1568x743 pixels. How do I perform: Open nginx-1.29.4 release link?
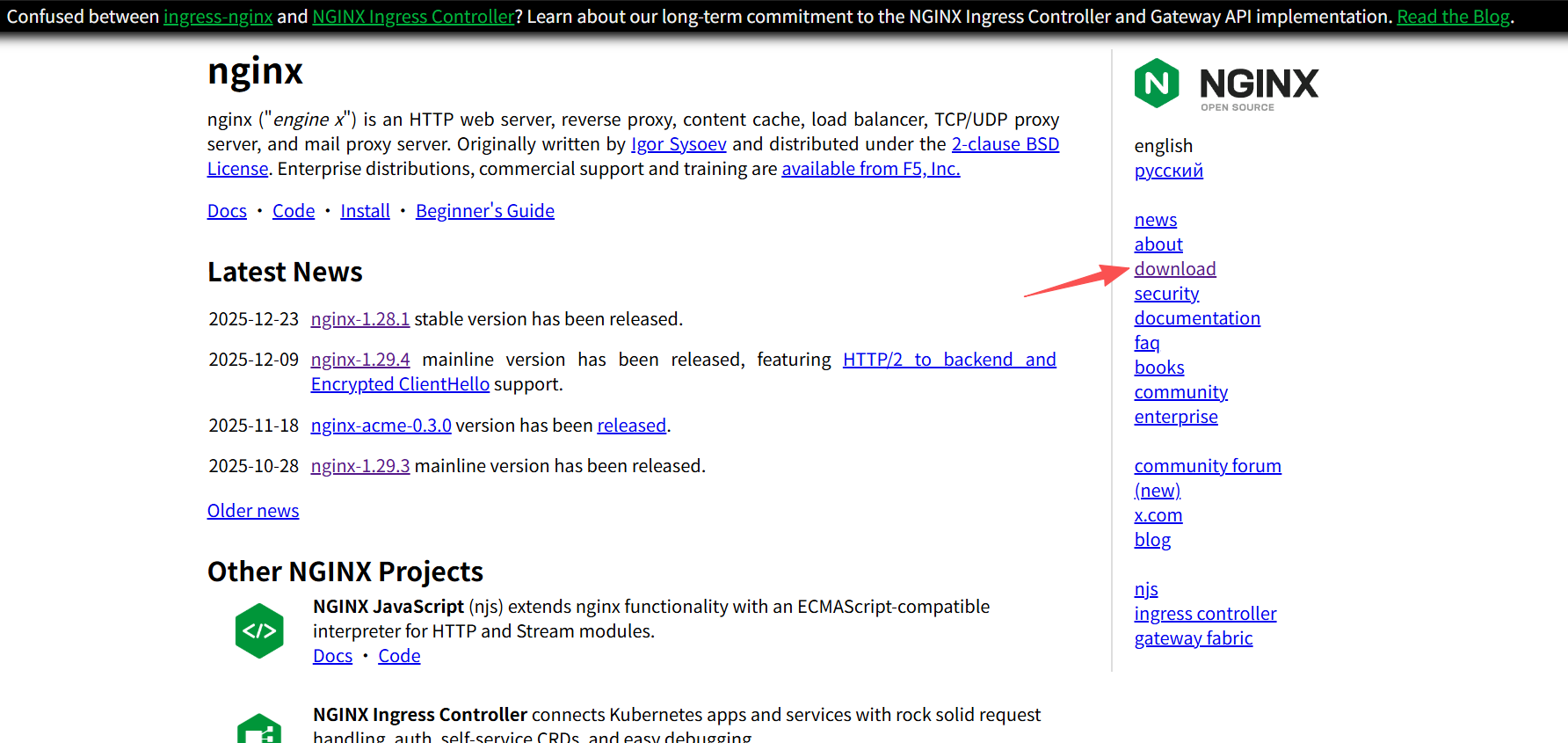tap(360, 360)
